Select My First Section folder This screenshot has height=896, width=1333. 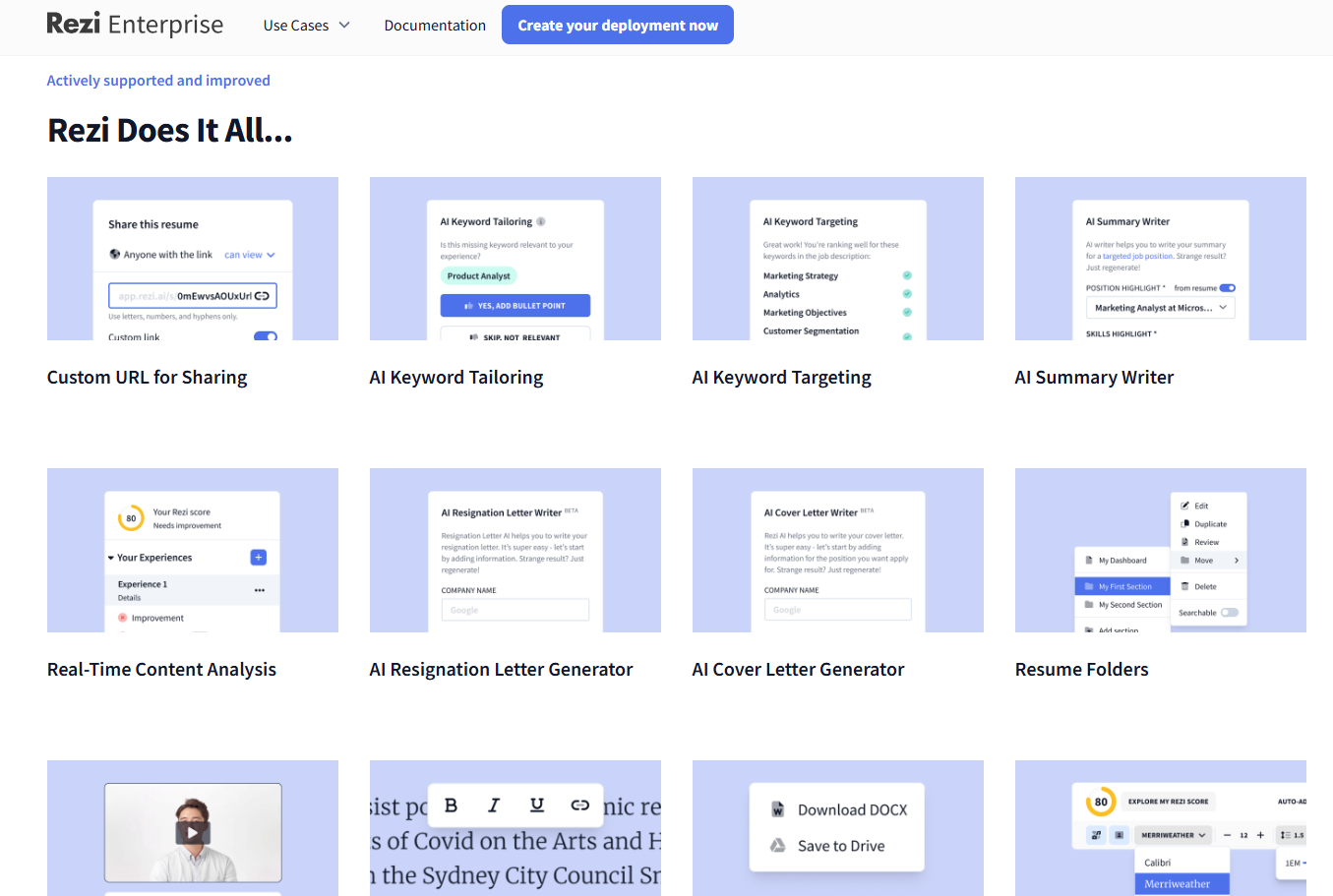tap(1121, 586)
